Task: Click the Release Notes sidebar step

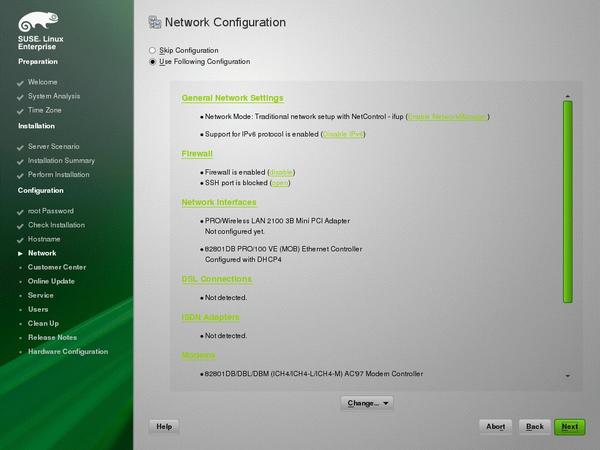Action: (x=52, y=338)
